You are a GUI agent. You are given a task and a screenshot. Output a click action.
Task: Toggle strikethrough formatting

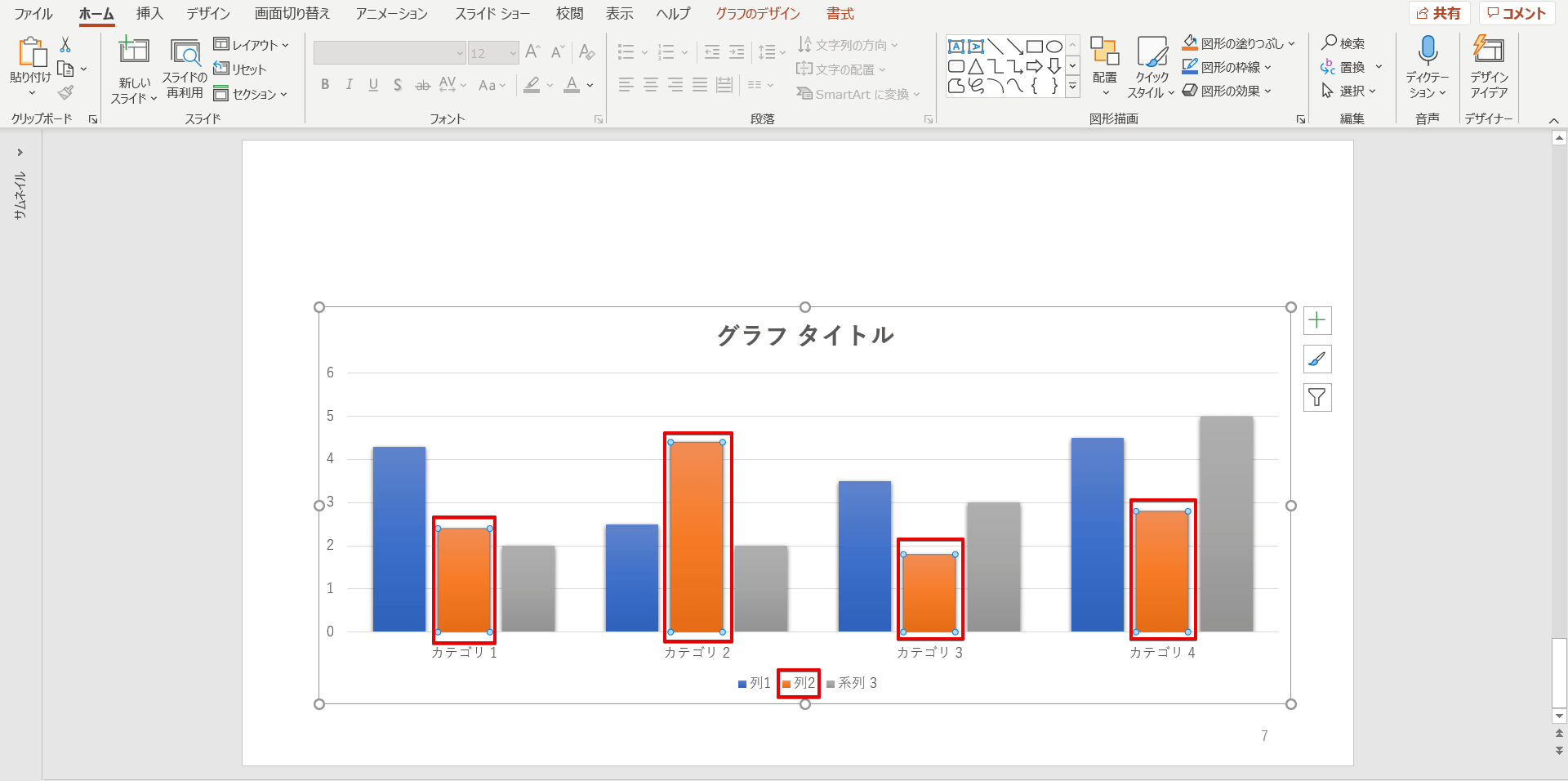pyautogui.click(x=422, y=85)
